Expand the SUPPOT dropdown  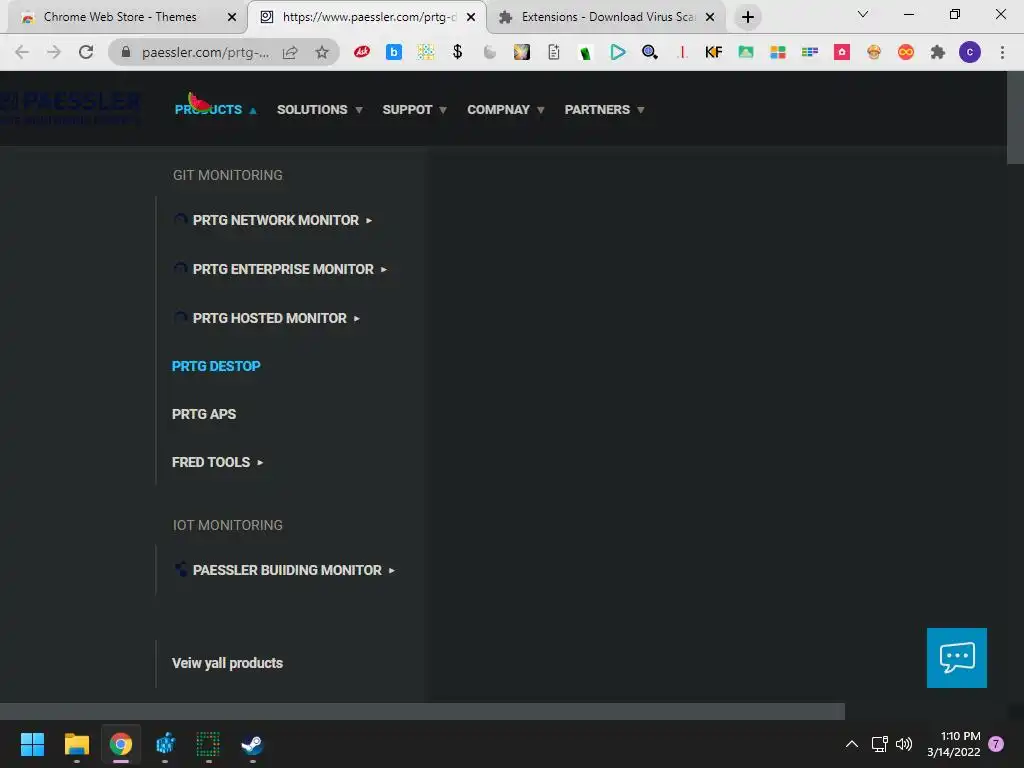(x=414, y=110)
